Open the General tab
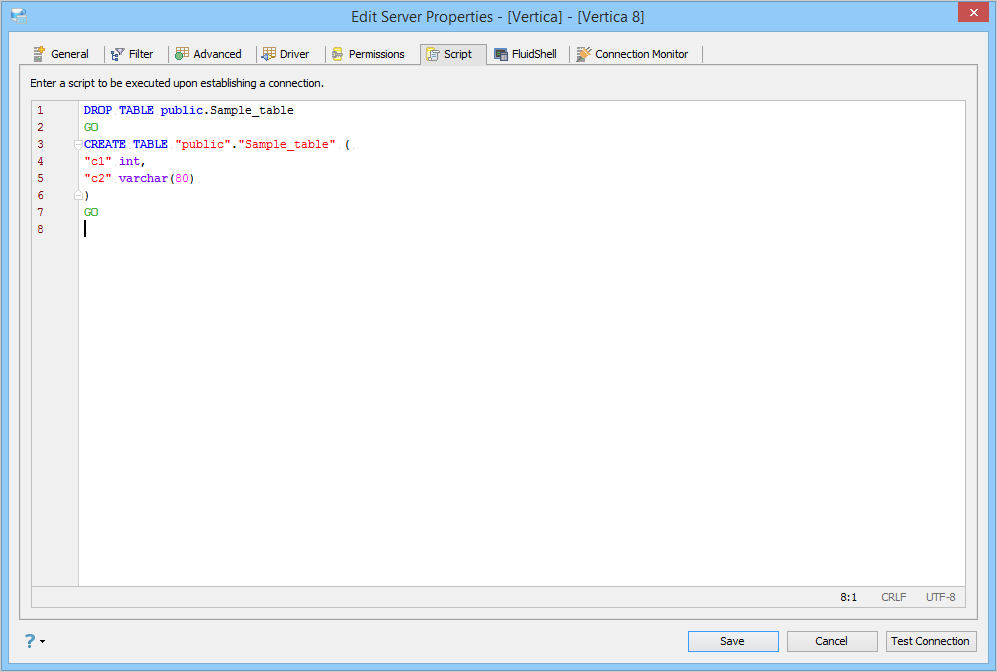Image resolution: width=997 pixels, height=672 pixels. [x=62, y=54]
